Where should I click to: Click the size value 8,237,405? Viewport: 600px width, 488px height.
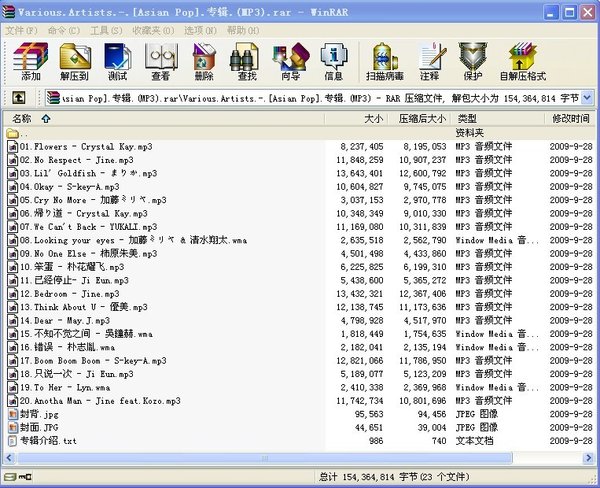(362, 147)
